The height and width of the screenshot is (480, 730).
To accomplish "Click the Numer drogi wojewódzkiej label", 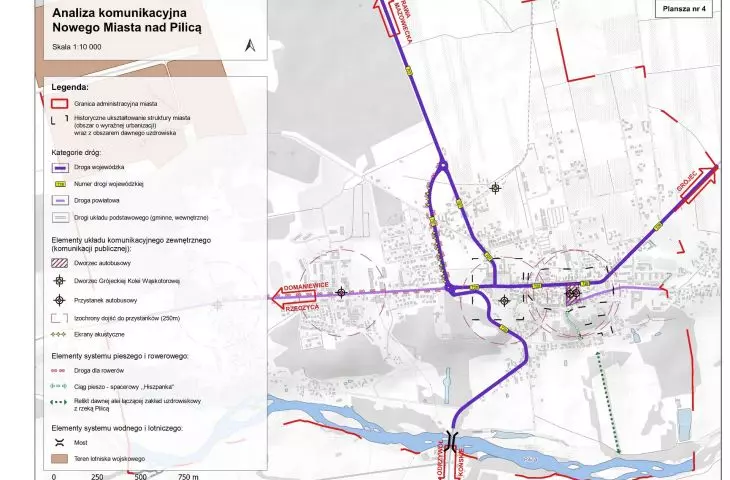I will coord(108,184).
